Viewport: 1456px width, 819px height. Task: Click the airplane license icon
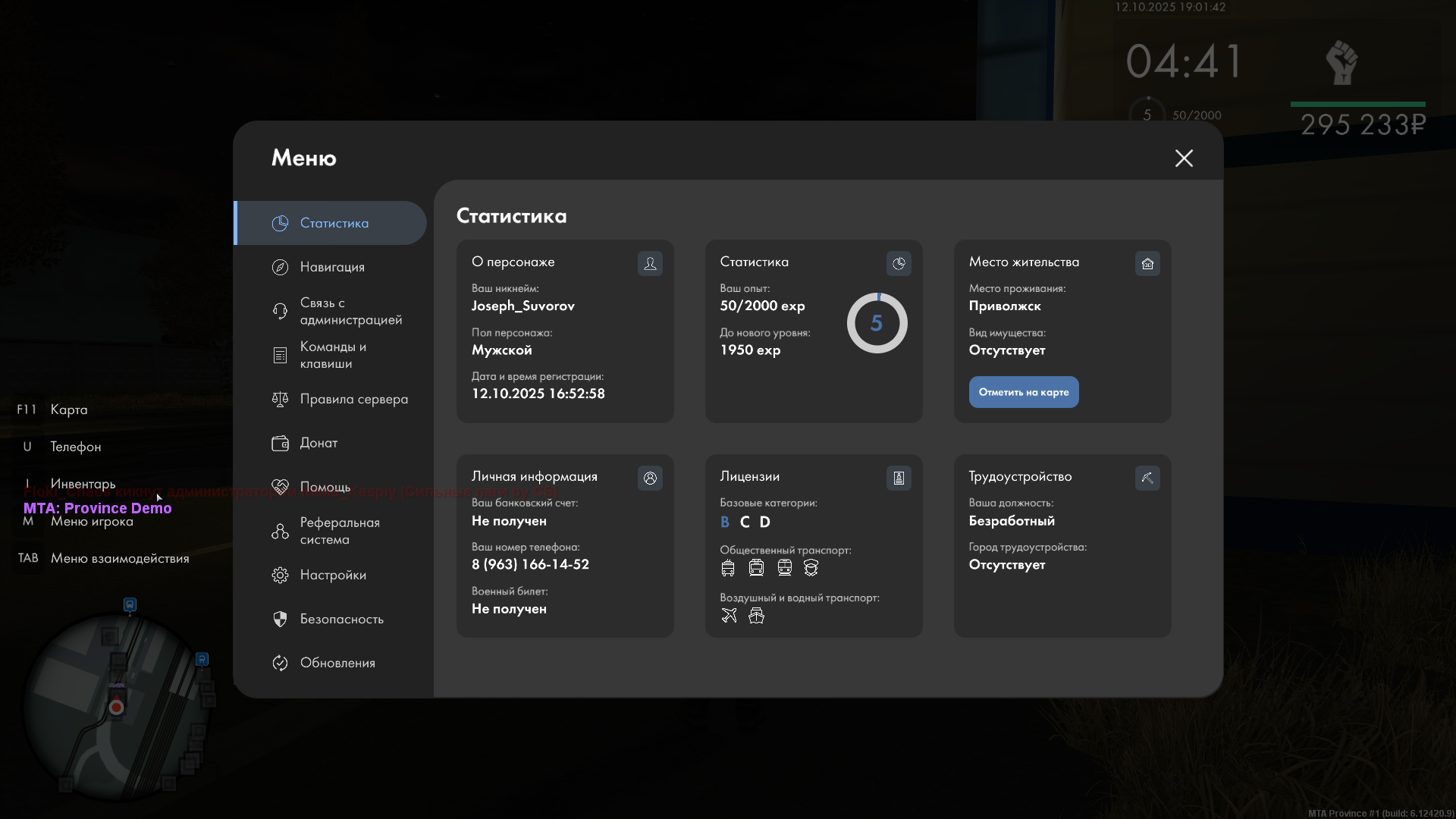[729, 615]
